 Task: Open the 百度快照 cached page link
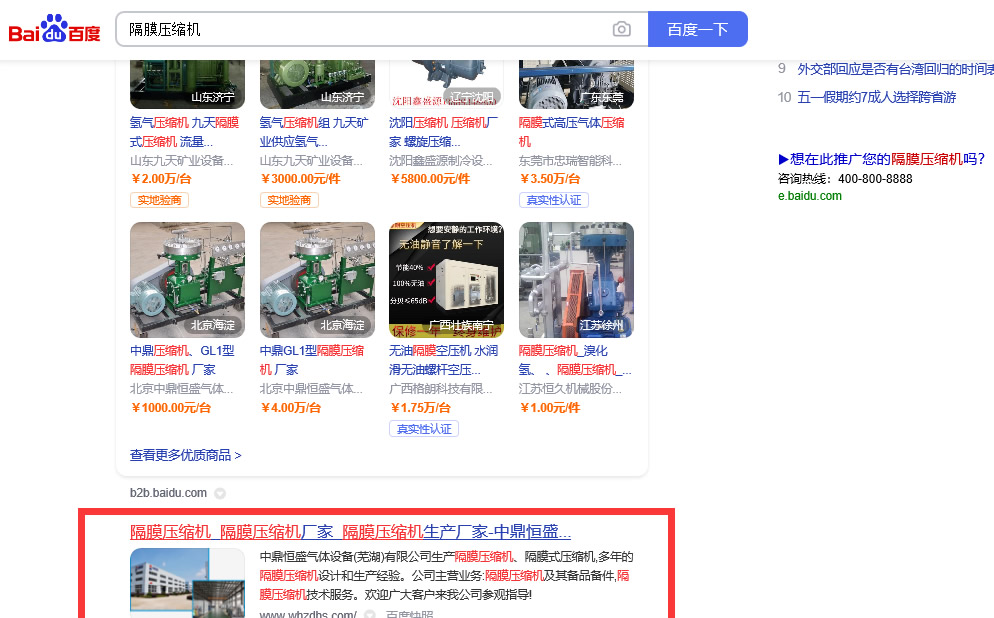coord(410,615)
